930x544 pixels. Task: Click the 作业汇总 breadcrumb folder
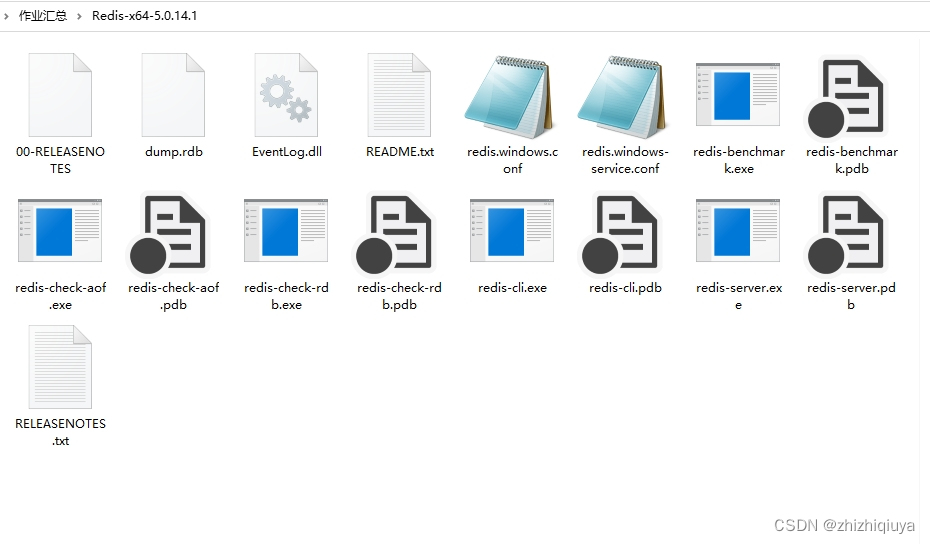[43, 16]
